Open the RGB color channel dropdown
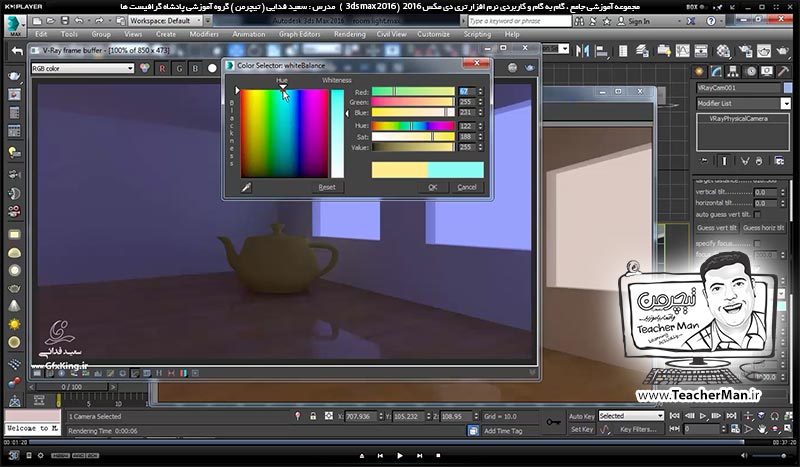 point(83,68)
